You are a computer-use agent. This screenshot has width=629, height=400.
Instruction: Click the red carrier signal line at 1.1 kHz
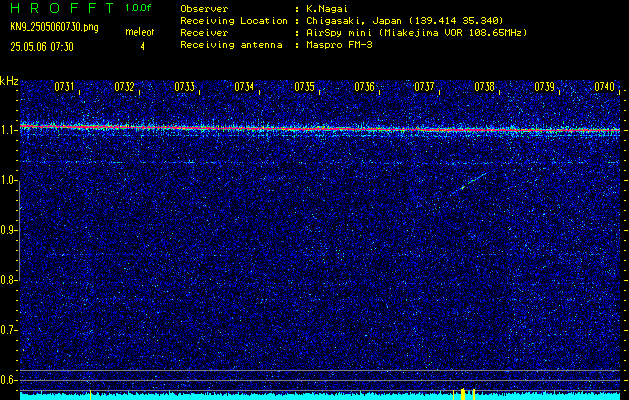[x=320, y=128]
